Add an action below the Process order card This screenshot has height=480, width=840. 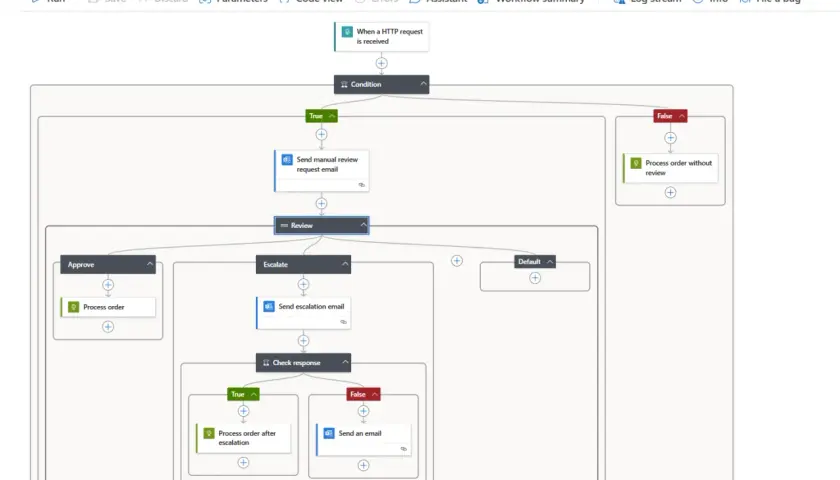pos(108,327)
